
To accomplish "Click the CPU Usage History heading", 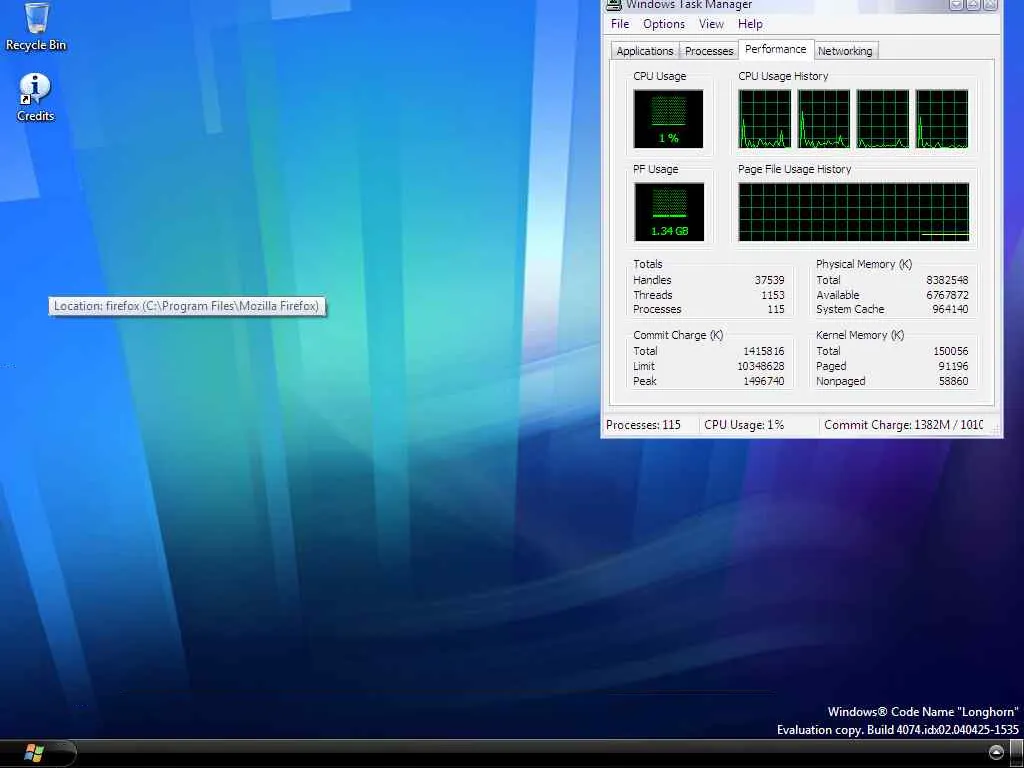I will (x=783, y=76).
